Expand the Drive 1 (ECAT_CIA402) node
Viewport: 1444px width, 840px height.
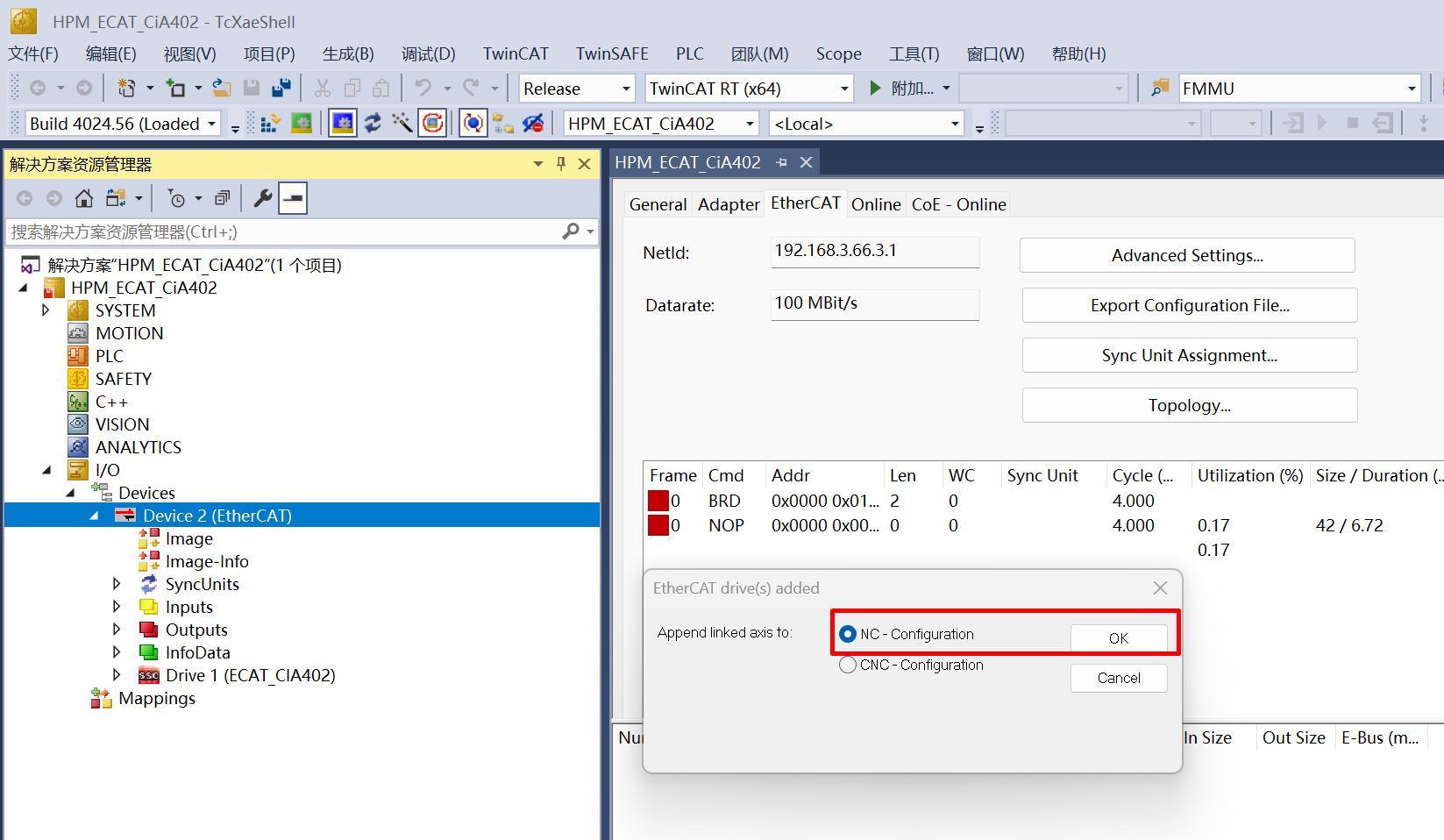(117, 674)
